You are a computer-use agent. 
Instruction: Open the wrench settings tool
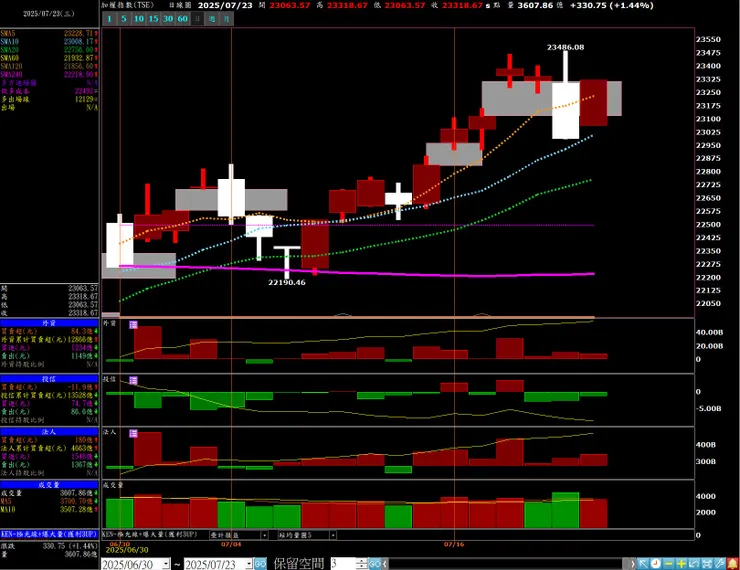point(720,563)
